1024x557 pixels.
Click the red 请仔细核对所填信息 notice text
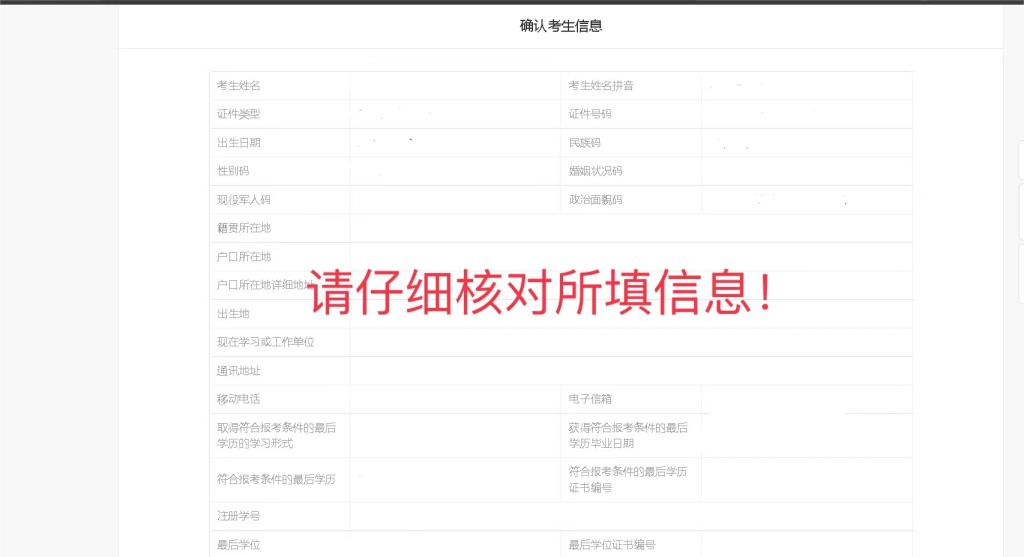[x=539, y=291]
